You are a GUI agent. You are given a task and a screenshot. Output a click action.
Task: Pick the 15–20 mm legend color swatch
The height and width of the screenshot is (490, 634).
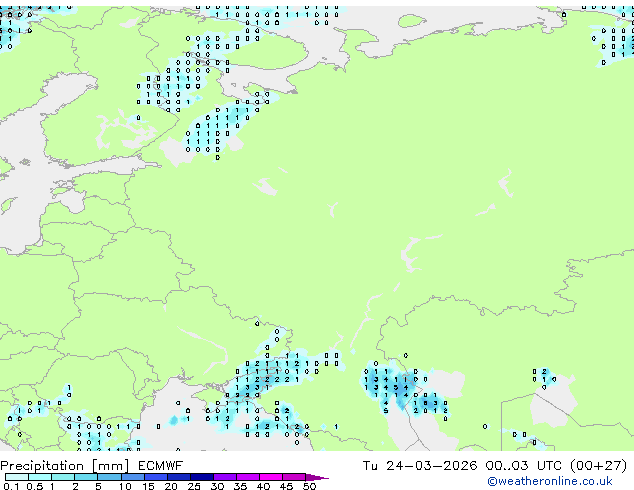click(x=155, y=477)
